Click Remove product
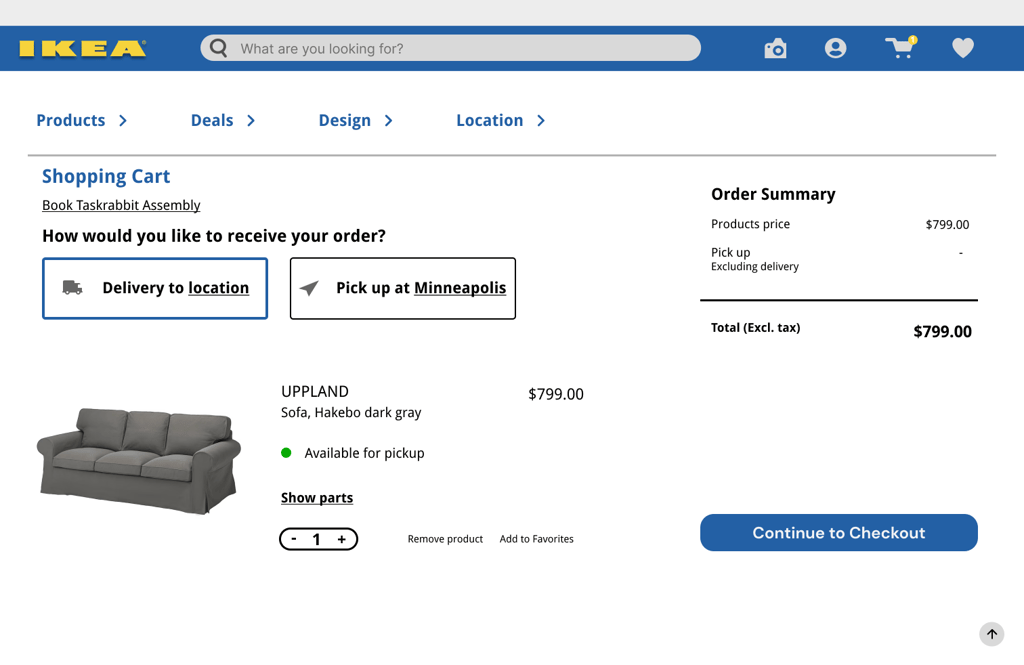 (x=445, y=539)
